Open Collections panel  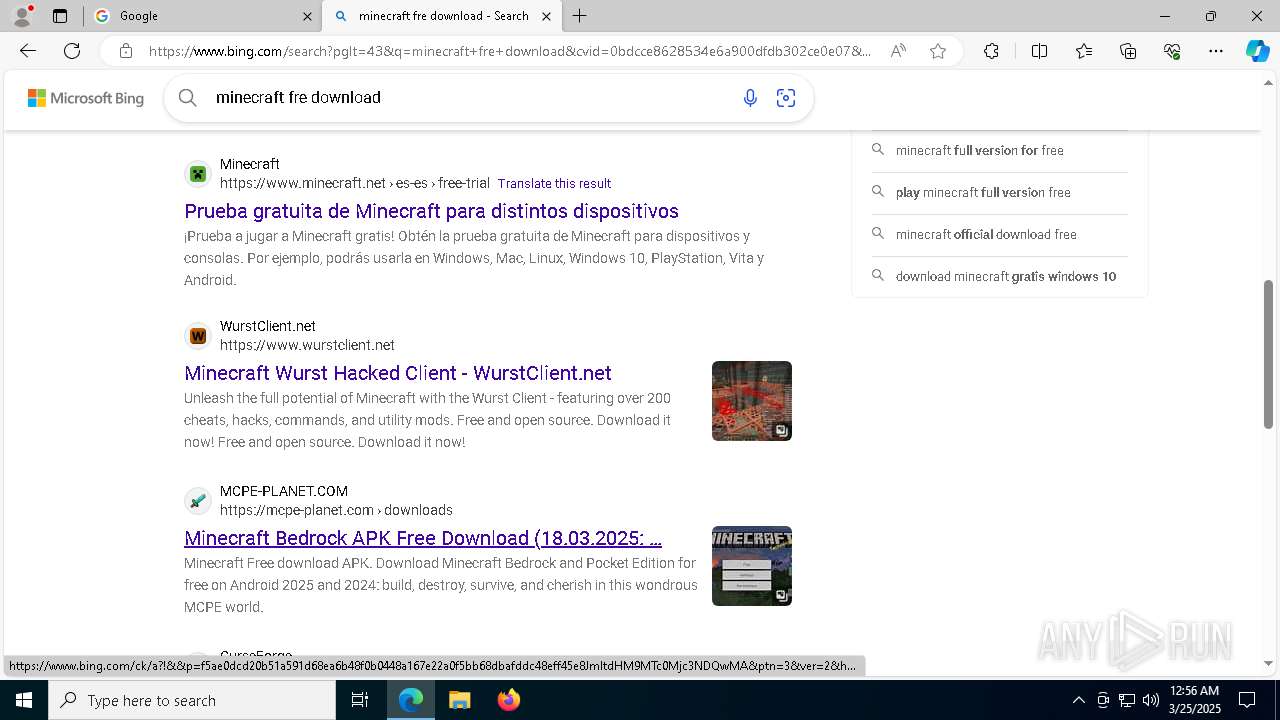1128,51
